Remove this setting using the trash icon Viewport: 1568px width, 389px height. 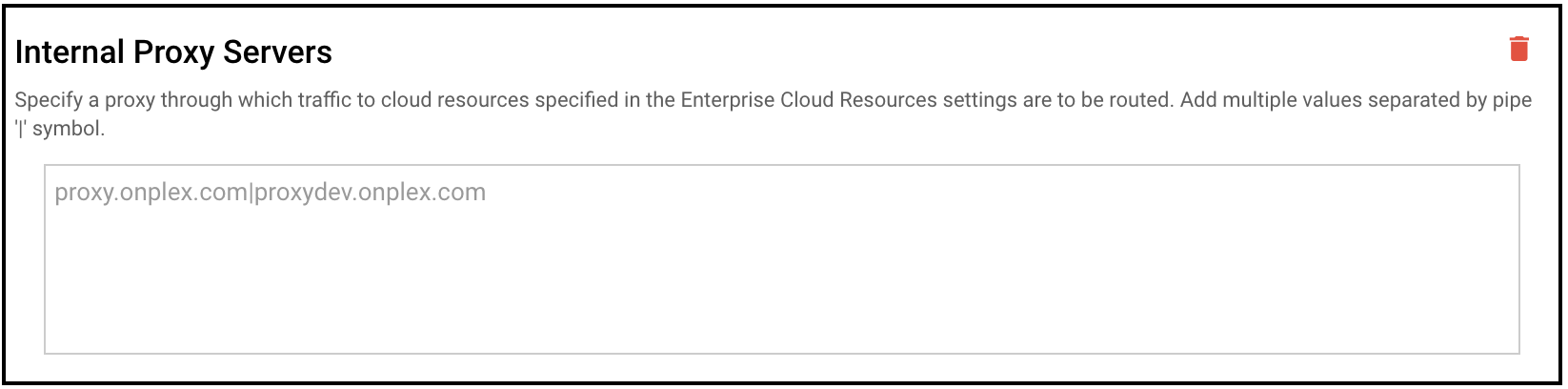(x=1518, y=49)
